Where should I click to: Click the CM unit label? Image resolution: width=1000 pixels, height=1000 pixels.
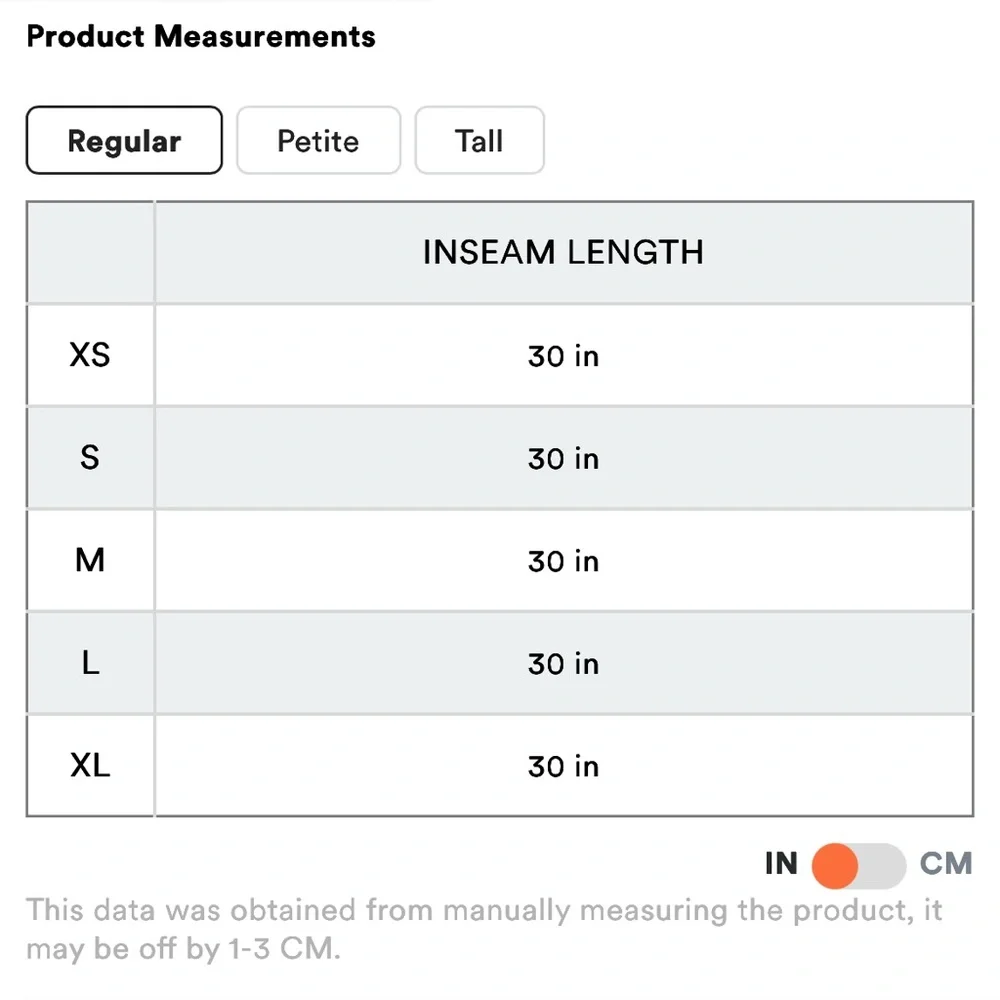point(946,863)
